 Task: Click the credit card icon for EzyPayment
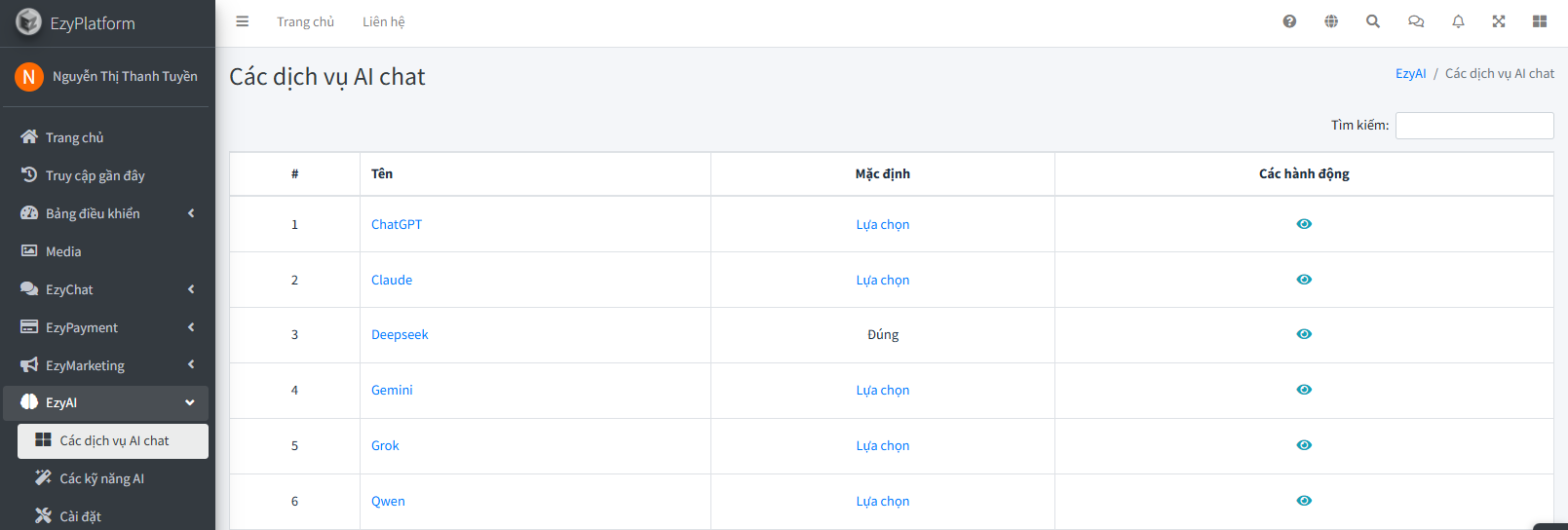pyautogui.click(x=29, y=327)
